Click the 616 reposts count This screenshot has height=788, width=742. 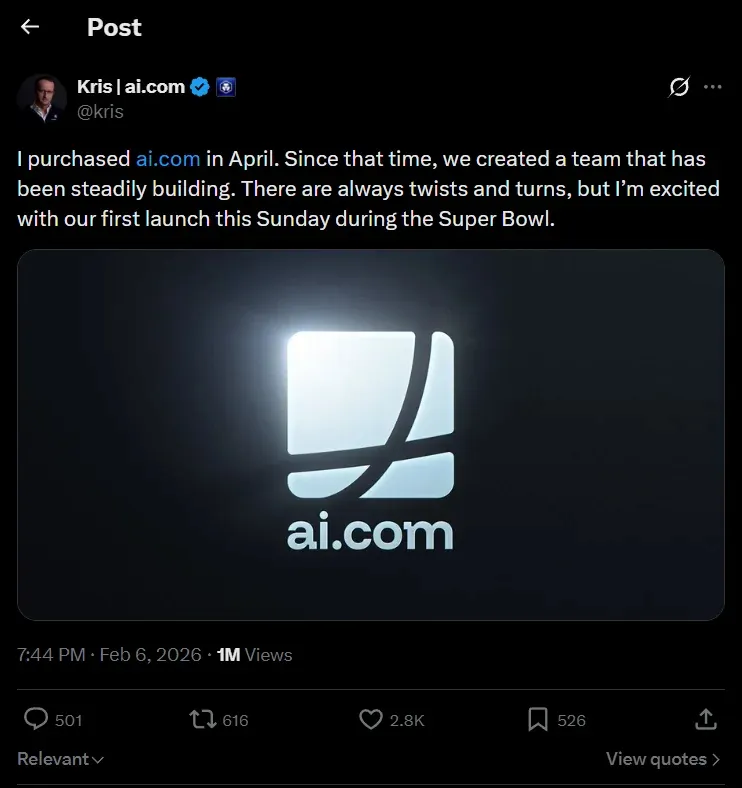click(x=235, y=720)
